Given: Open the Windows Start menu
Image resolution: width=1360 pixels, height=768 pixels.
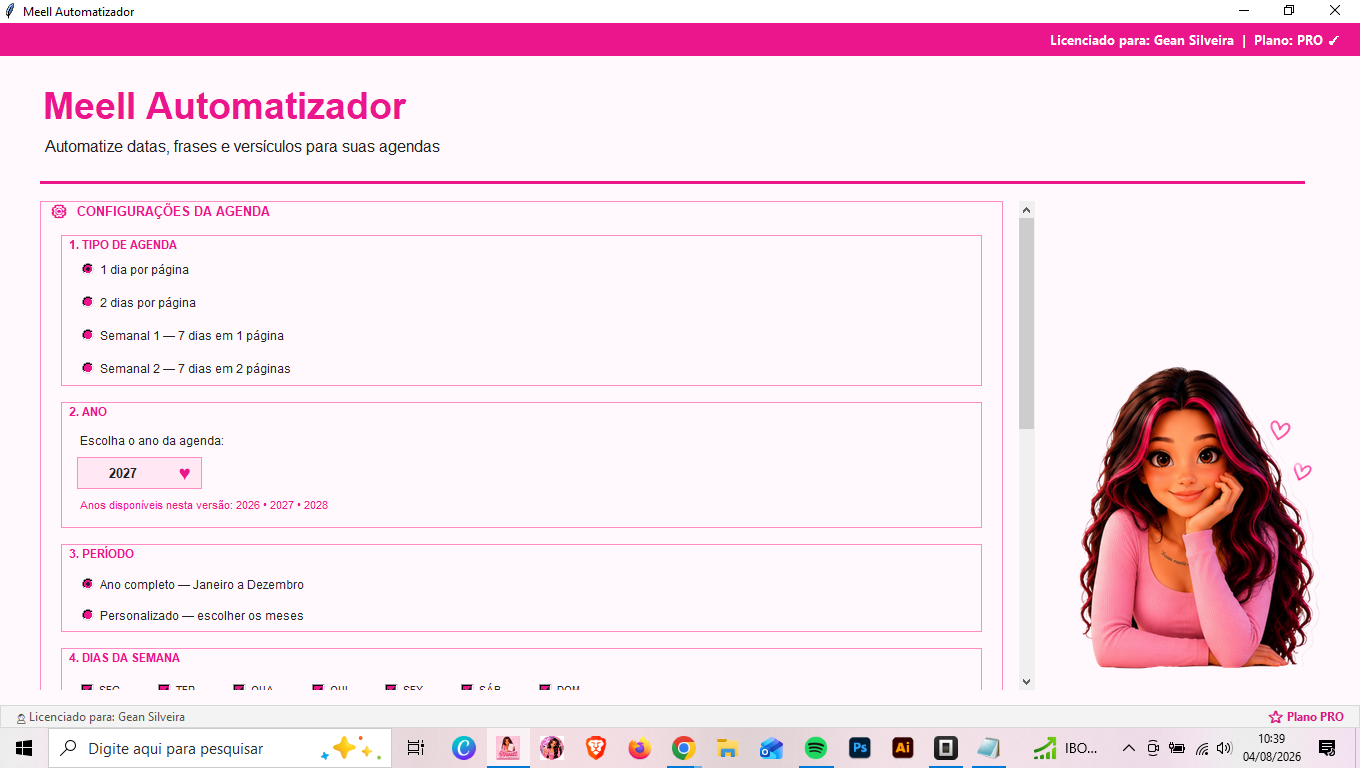Looking at the screenshot, I should pos(24,748).
